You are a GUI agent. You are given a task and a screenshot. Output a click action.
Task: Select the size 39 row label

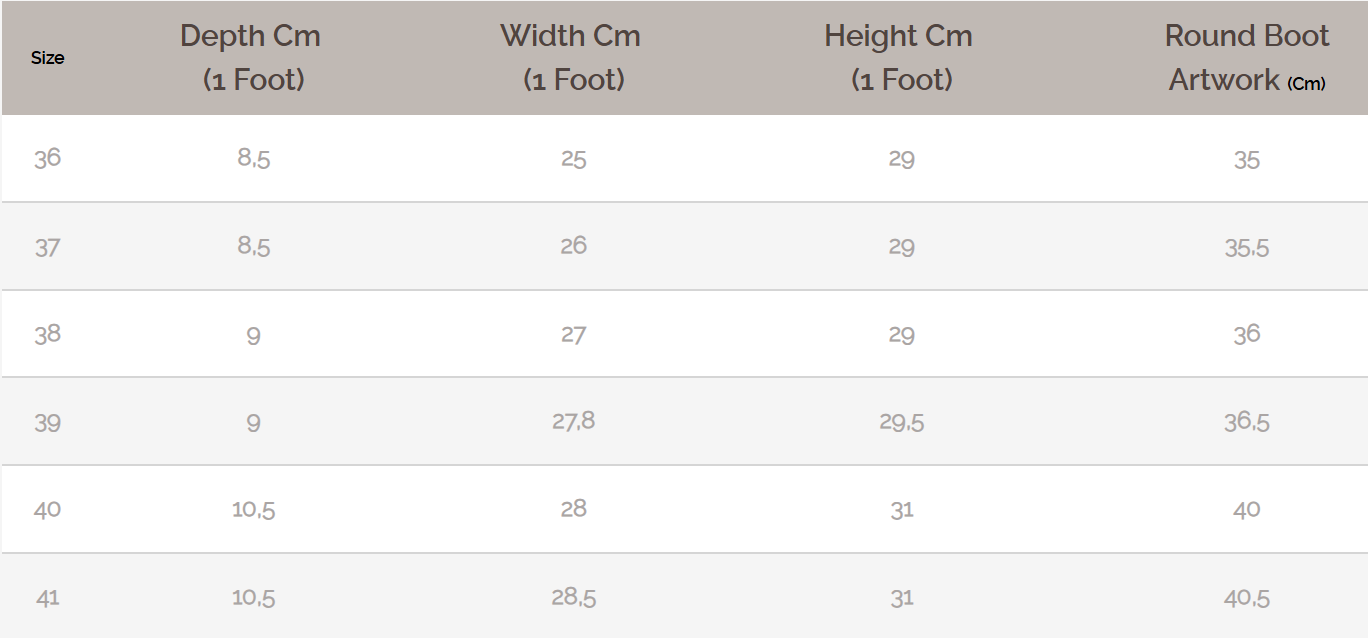[47, 422]
